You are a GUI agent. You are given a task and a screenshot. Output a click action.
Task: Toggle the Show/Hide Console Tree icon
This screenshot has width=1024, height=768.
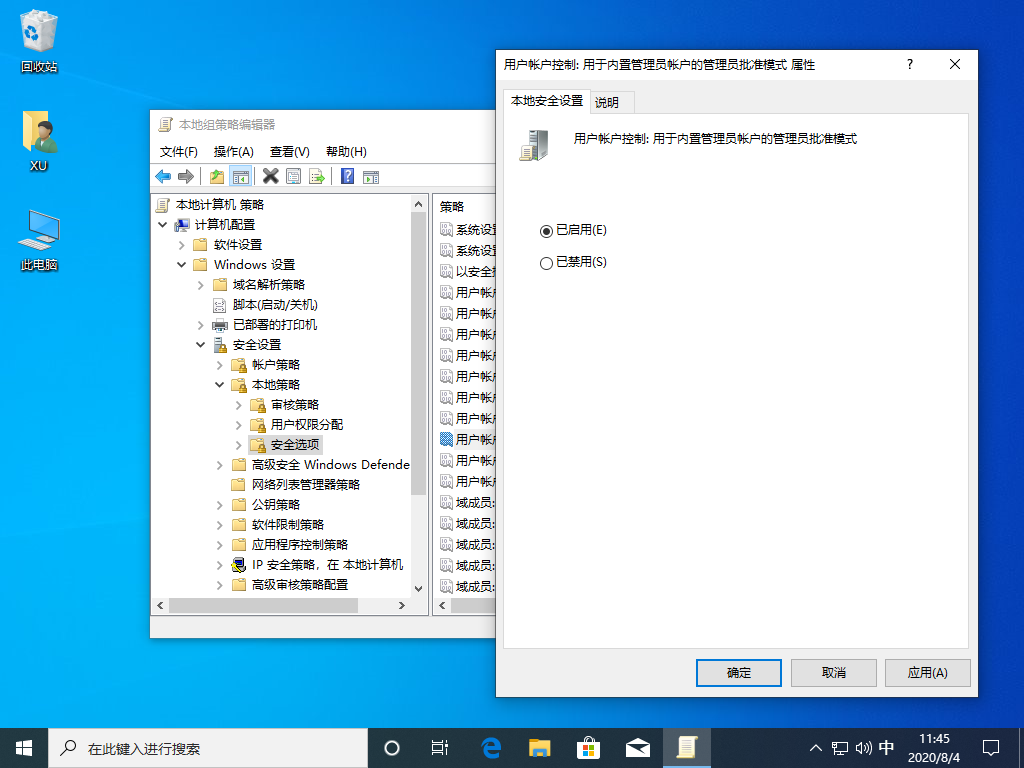tap(240, 176)
